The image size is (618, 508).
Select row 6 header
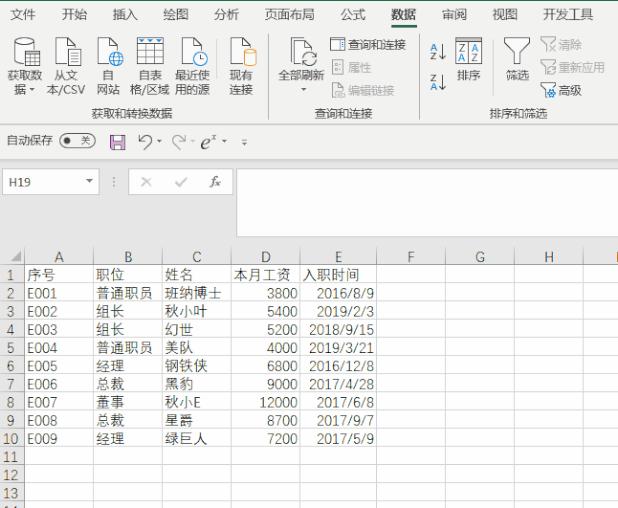click(11, 366)
